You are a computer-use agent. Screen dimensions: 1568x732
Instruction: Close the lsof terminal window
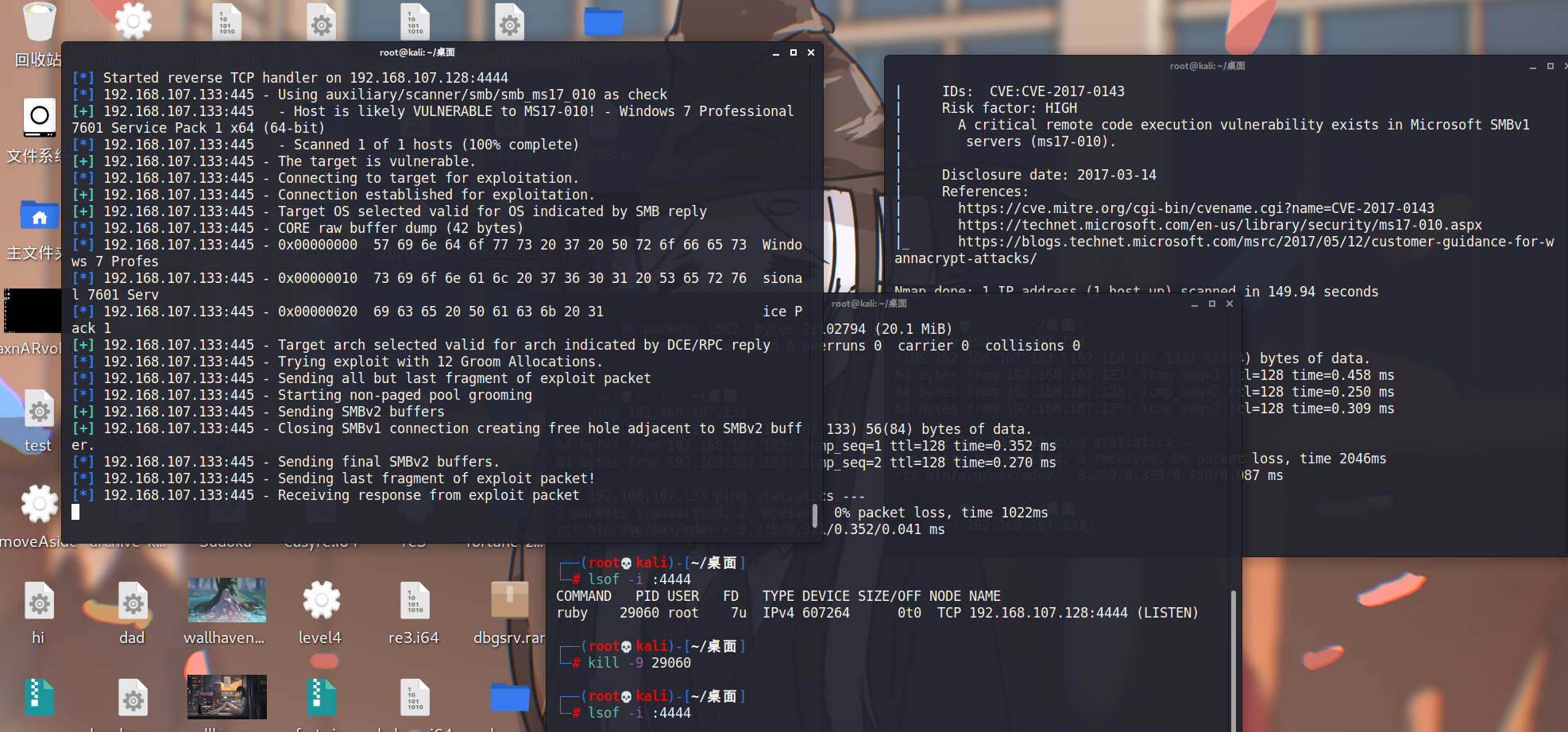click(x=1230, y=304)
